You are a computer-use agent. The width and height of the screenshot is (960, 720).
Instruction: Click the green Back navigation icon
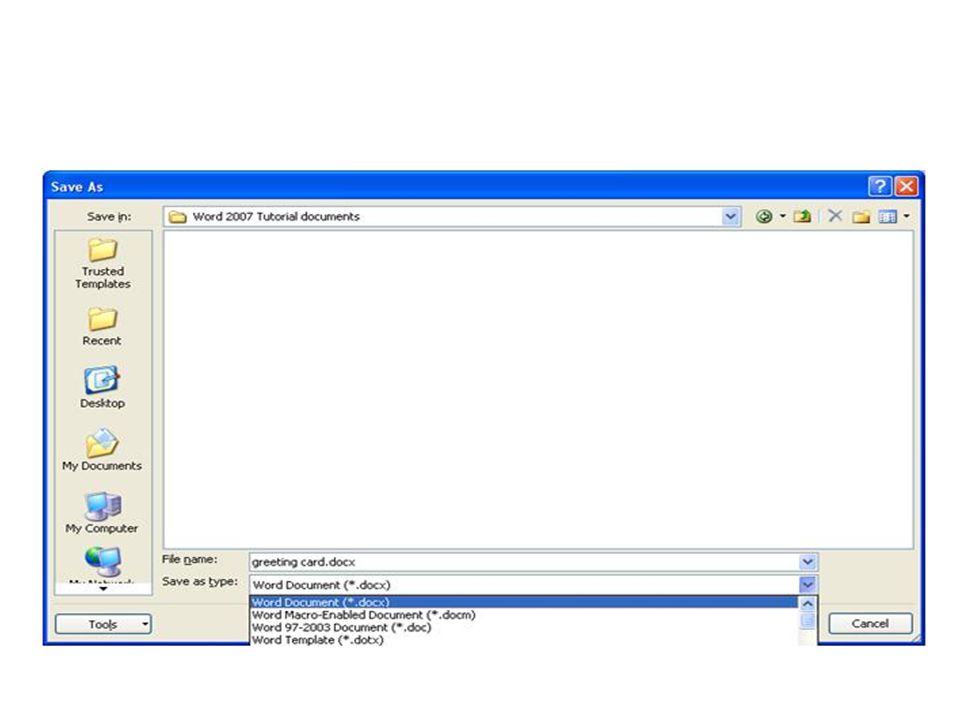click(x=763, y=216)
